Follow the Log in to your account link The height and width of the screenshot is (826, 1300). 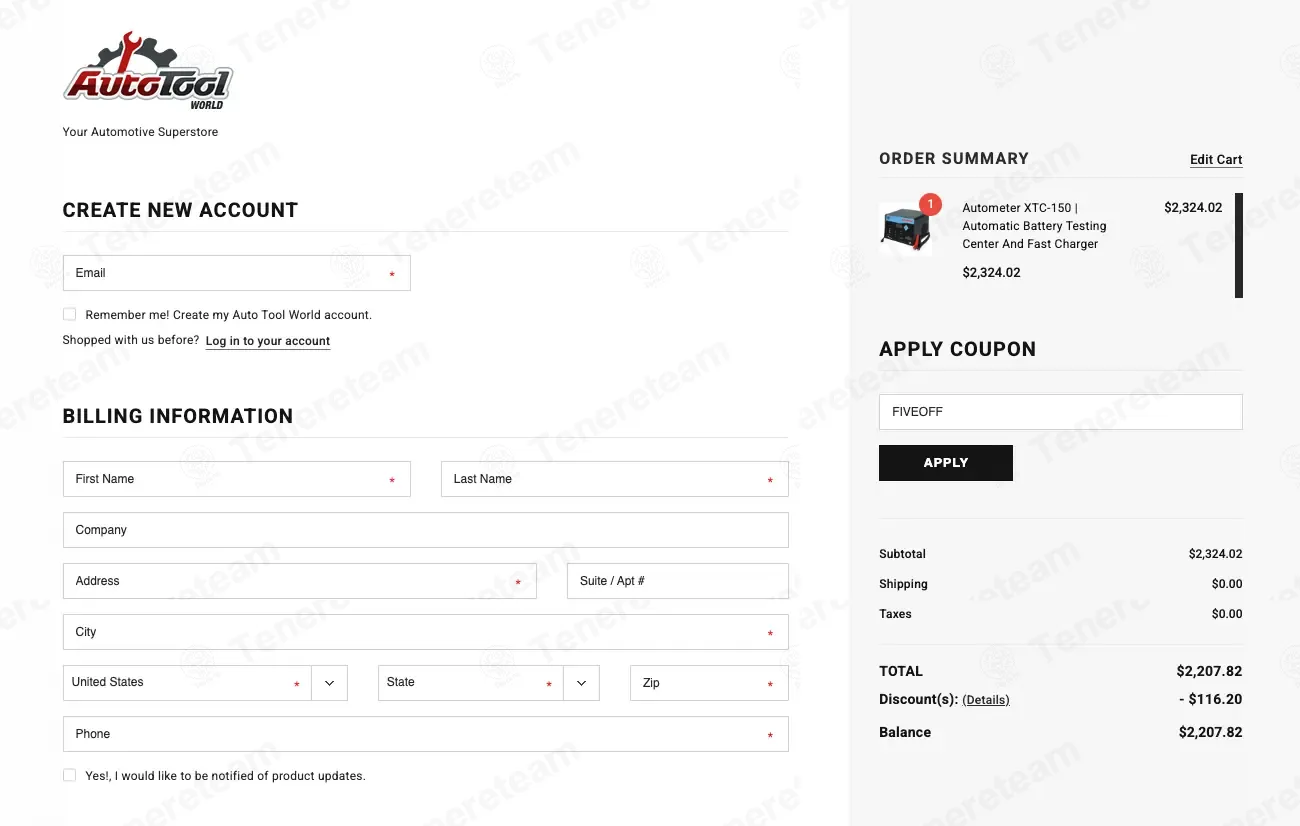267,341
